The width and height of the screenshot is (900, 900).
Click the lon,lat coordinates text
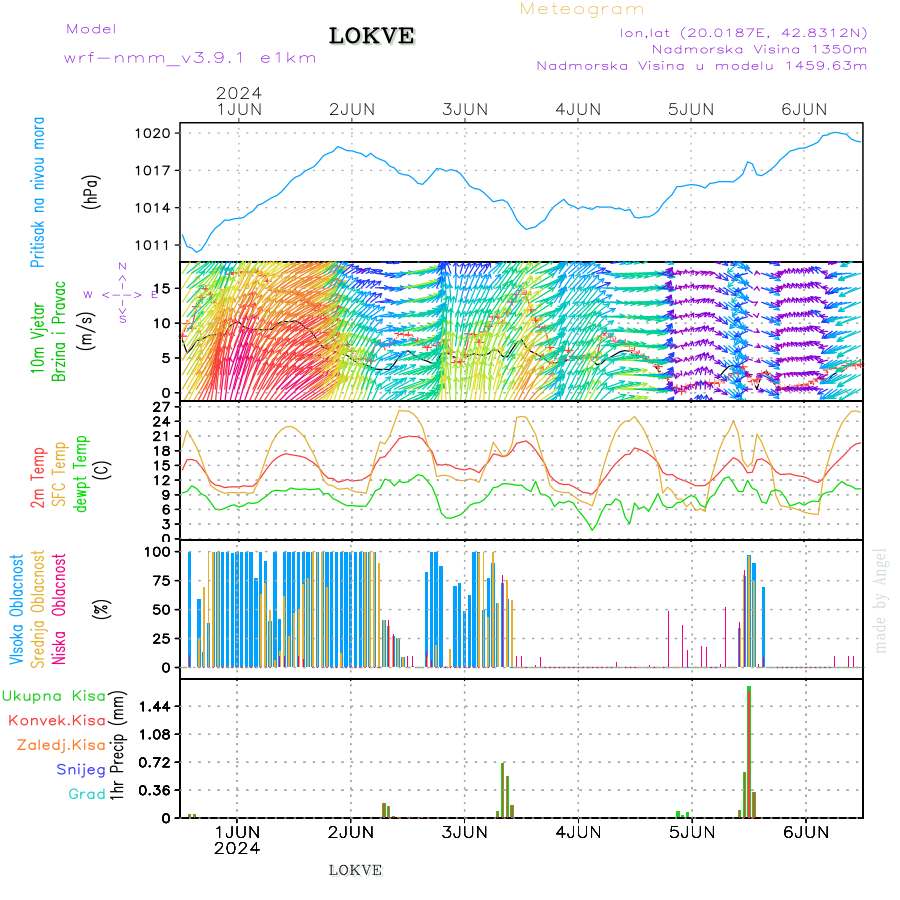[x=743, y=33]
